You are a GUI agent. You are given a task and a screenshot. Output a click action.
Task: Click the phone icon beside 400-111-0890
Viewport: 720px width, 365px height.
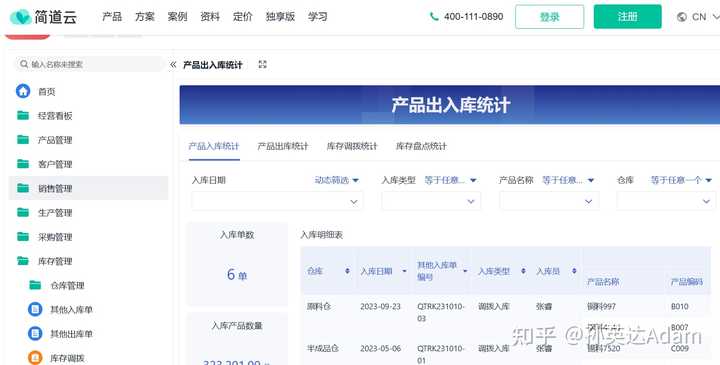point(434,17)
